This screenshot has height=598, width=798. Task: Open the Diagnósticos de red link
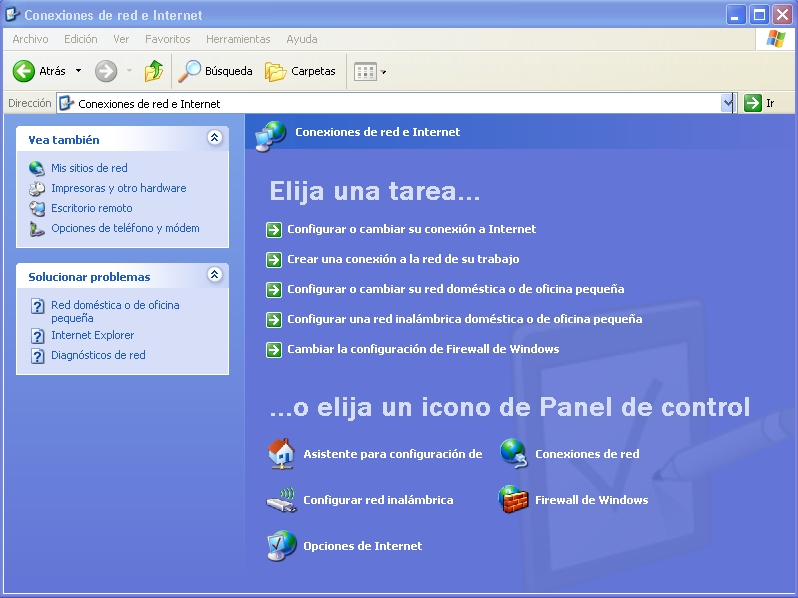(x=98, y=355)
